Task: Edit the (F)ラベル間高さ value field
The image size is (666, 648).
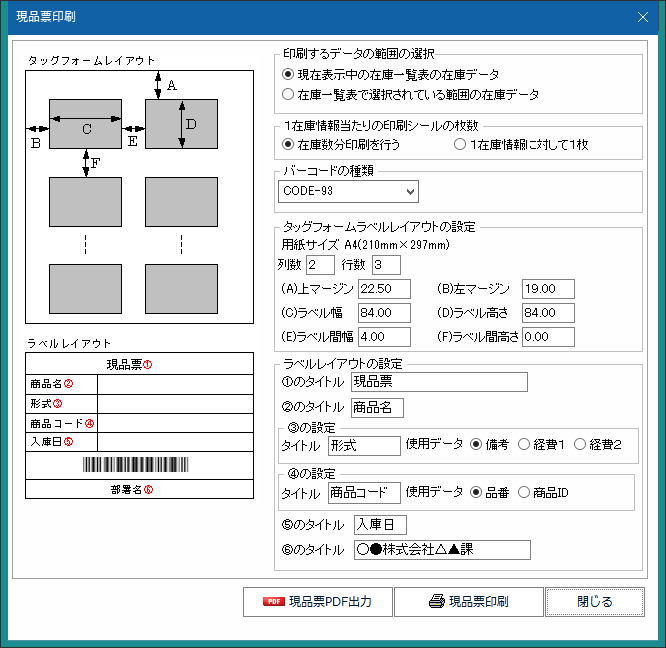Action: click(548, 337)
